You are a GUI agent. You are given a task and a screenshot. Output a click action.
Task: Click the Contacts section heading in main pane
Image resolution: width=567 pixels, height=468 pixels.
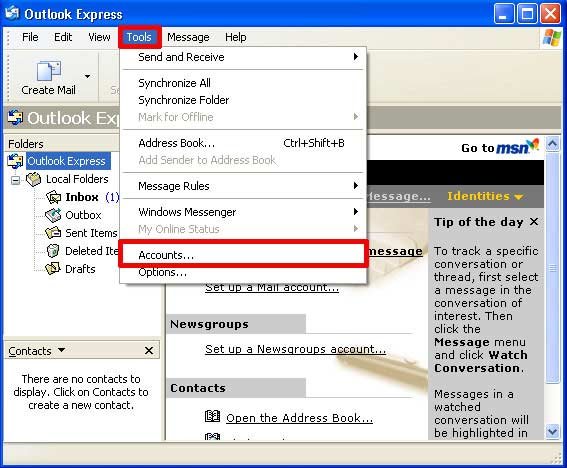pos(236,388)
